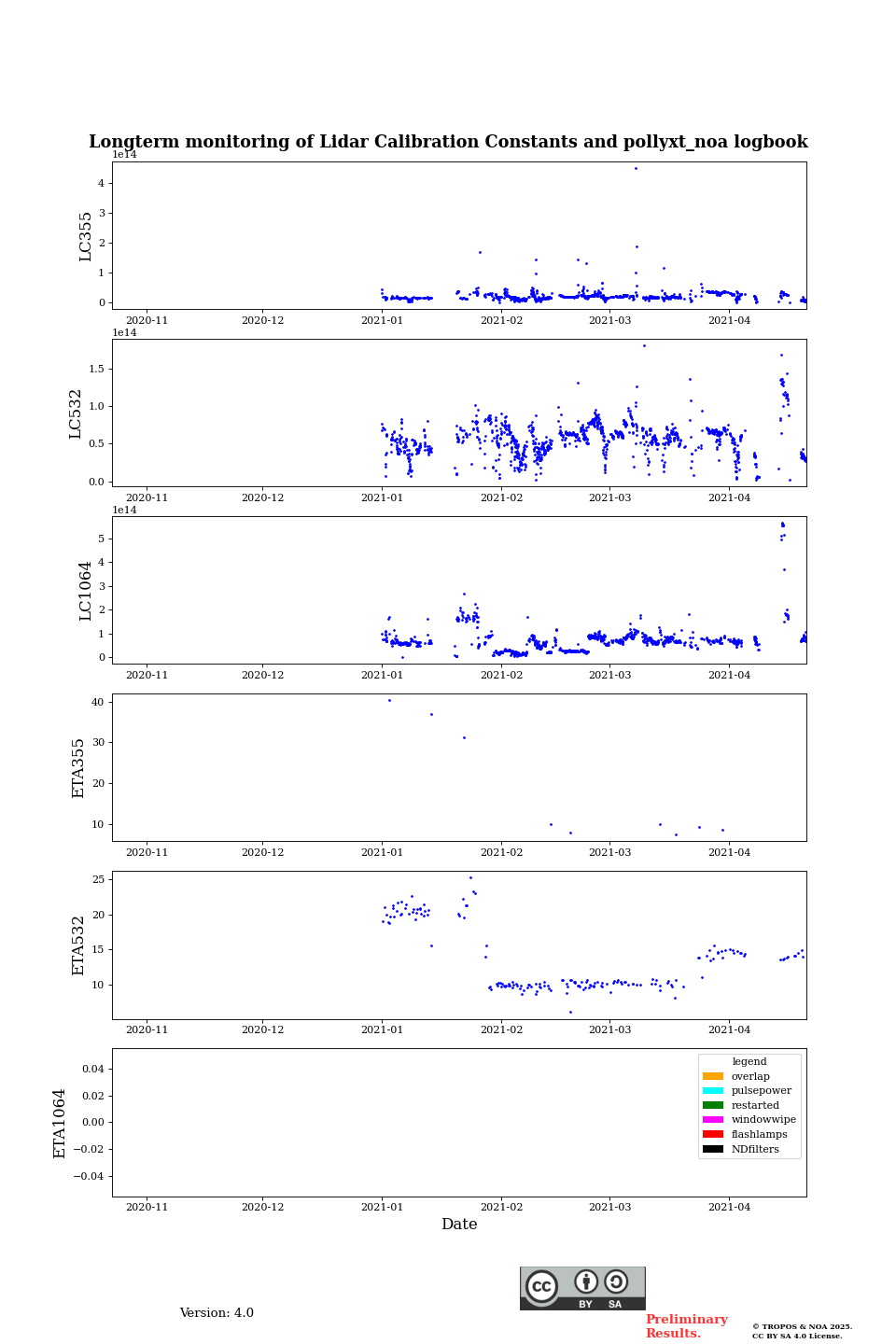
Task: Click the chart title about Lidar Calibration
Action: [x=448, y=142]
